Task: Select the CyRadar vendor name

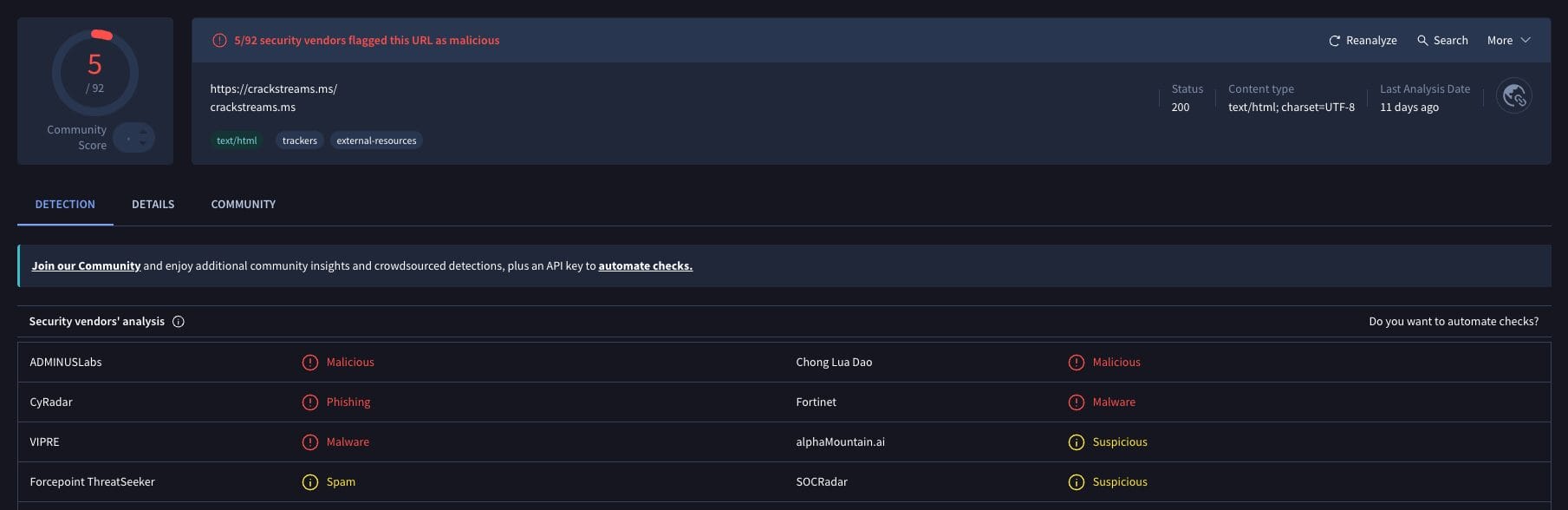Action: tap(51, 402)
